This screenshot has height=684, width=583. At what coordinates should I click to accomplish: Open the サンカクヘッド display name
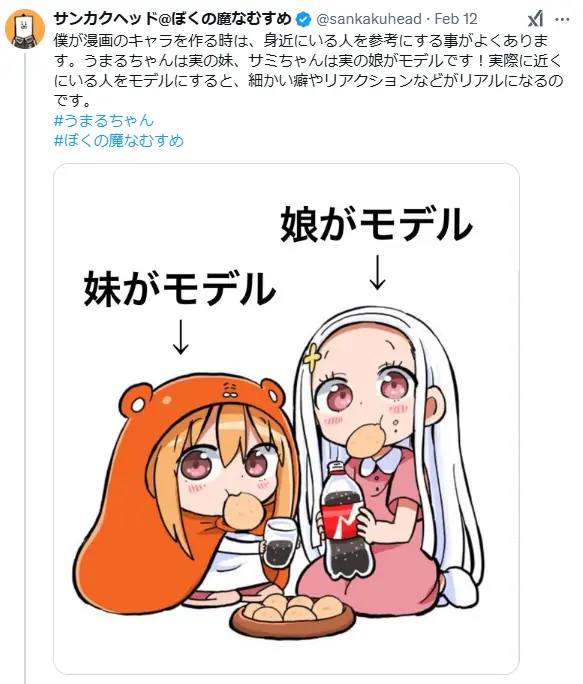point(172,19)
